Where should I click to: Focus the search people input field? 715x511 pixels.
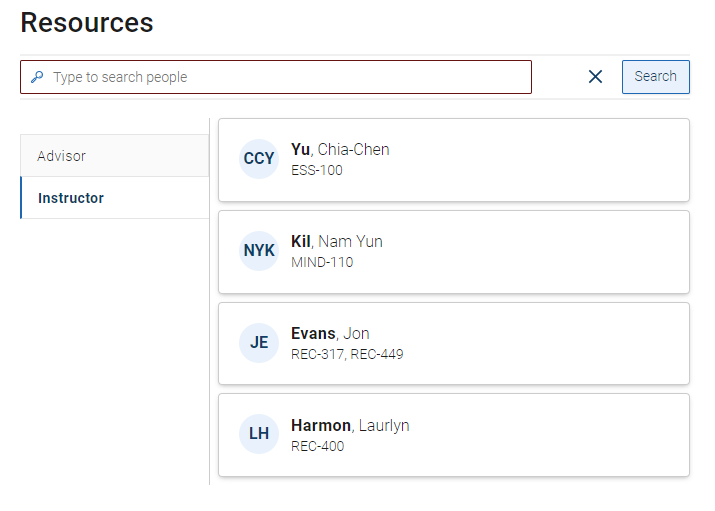click(276, 77)
